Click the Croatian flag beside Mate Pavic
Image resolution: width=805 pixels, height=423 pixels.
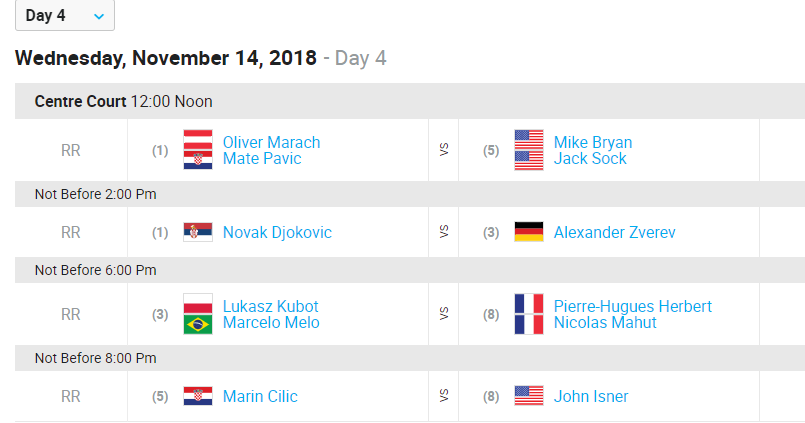pyautogui.click(x=198, y=160)
